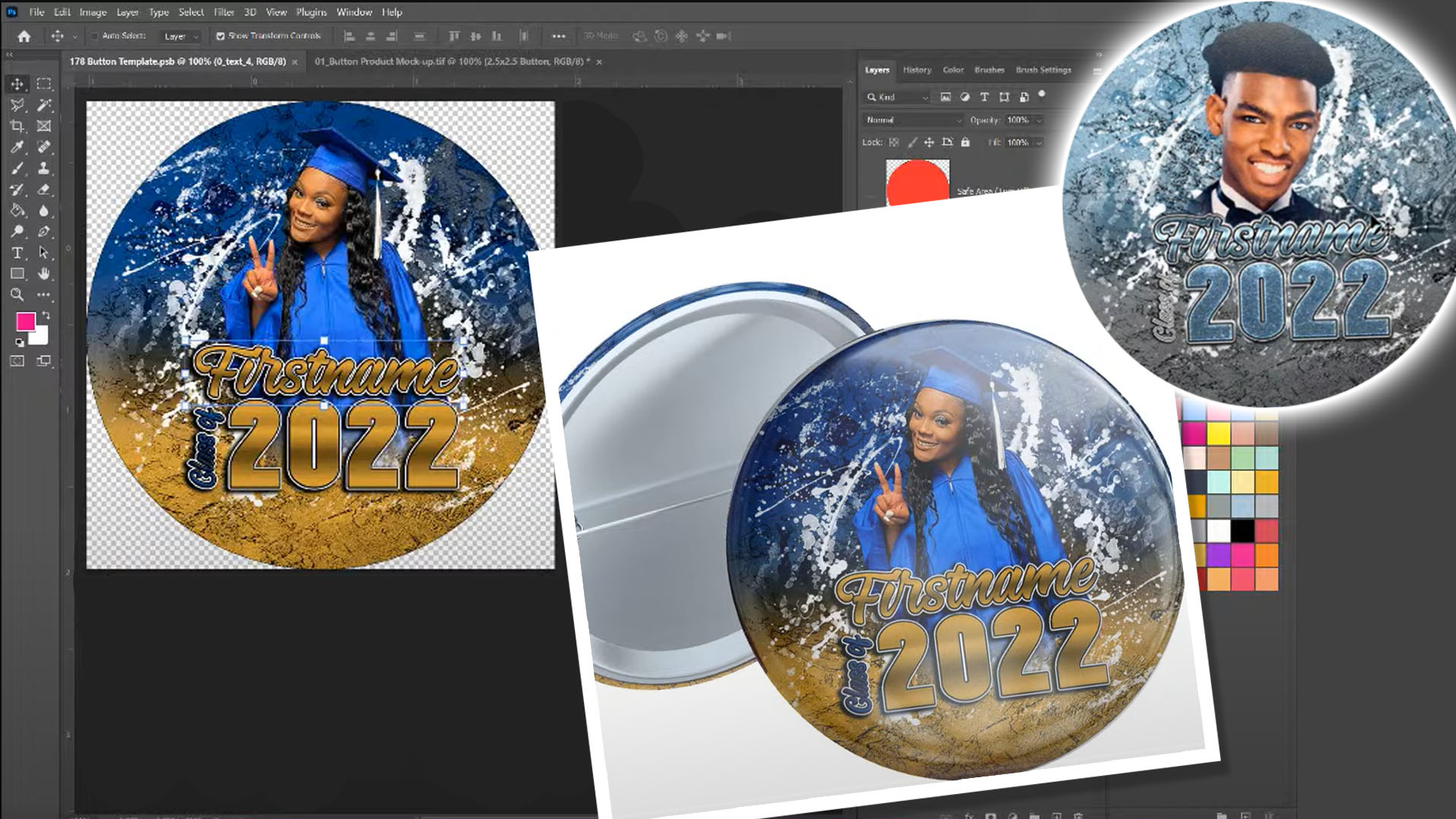
Task: Switch to the History tab
Action: pos(916,70)
